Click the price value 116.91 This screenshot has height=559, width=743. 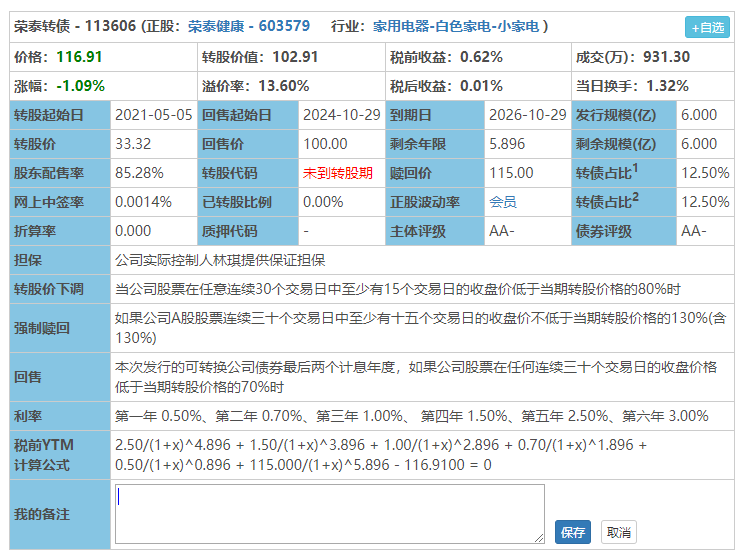click(x=79, y=57)
